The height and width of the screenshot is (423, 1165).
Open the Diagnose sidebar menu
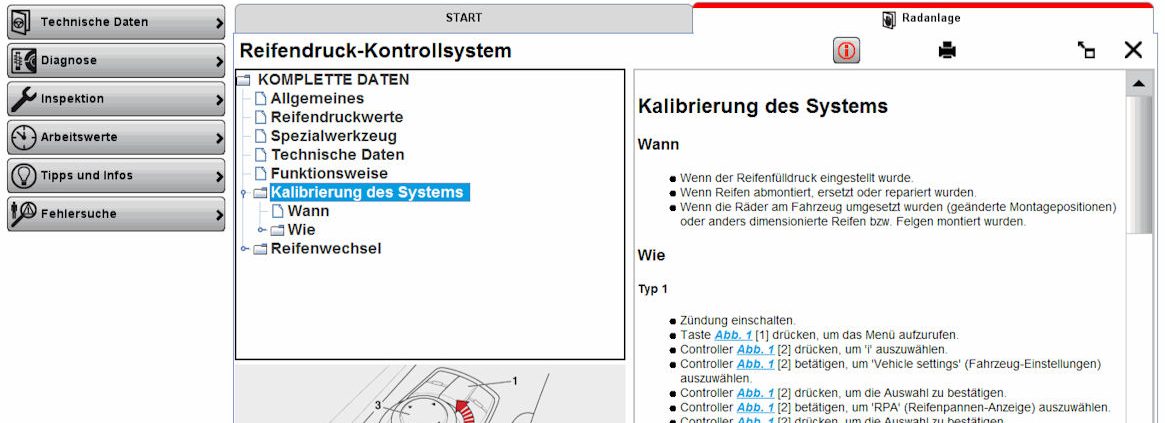pos(116,61)
